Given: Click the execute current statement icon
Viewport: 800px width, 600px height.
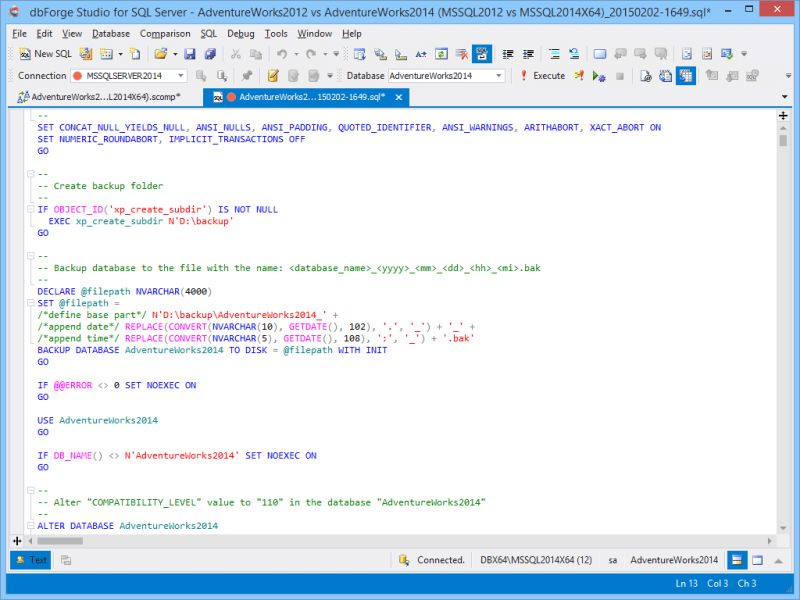Looking at the screenshot, I should (x=579, y=76).
